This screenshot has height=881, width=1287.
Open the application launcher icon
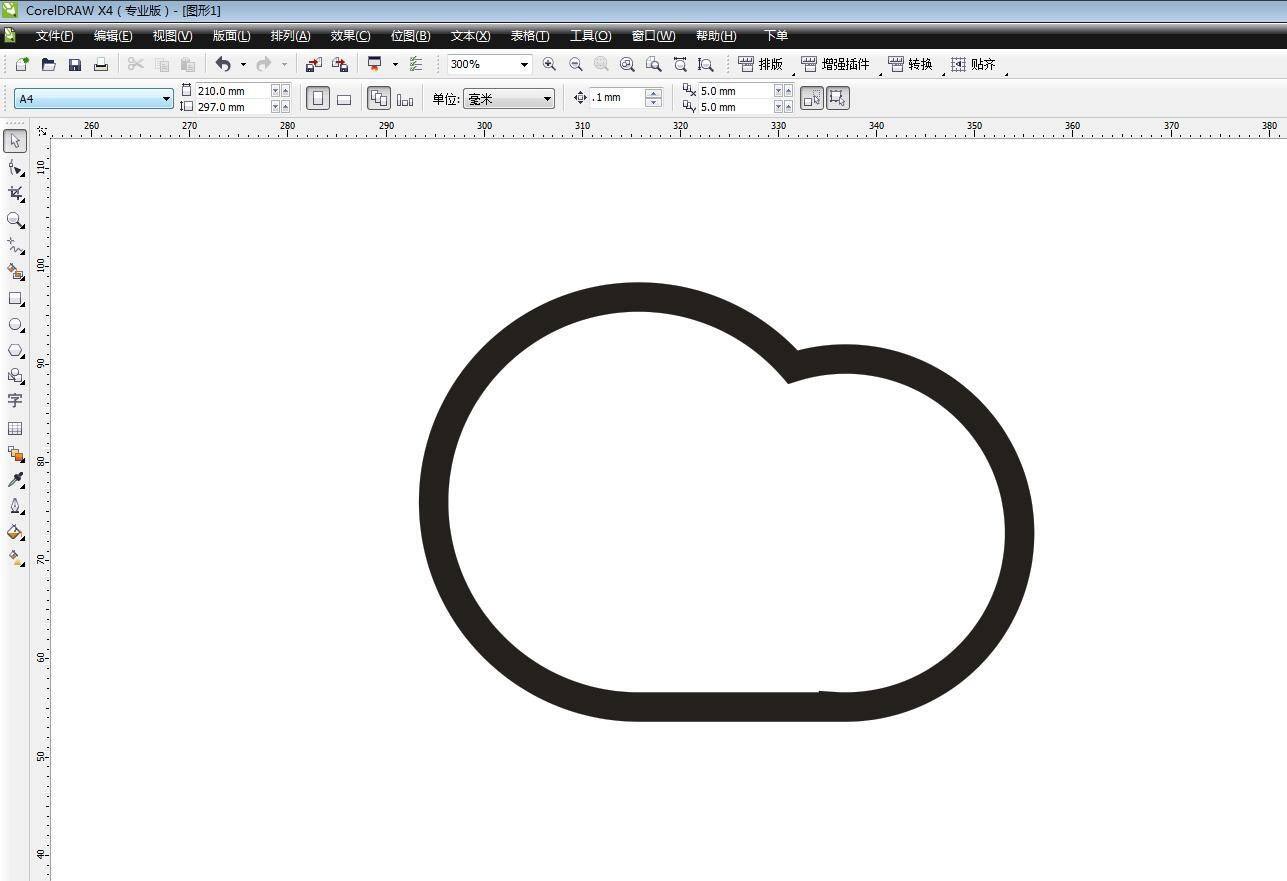pyautogui.click(x=375, y=64)
